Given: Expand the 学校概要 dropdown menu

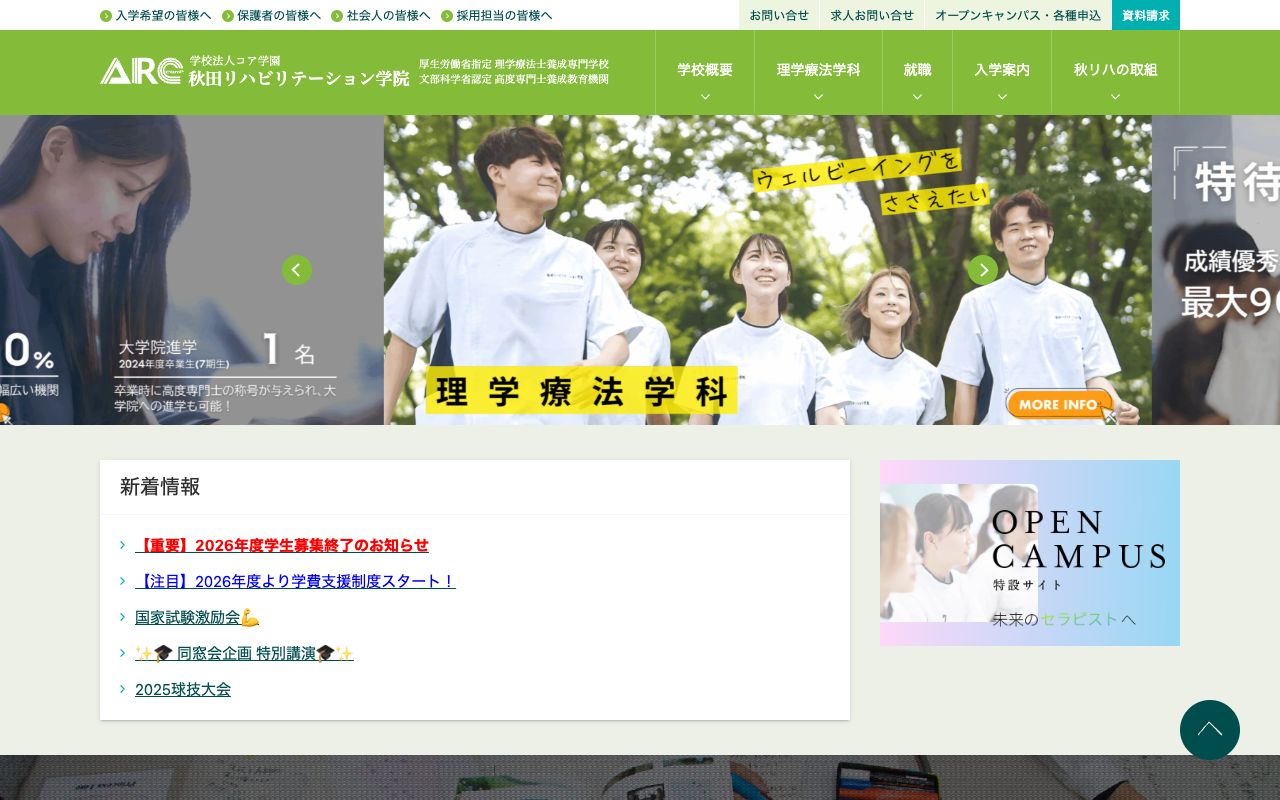Looking at the screenshot, I should pos(704,72).
